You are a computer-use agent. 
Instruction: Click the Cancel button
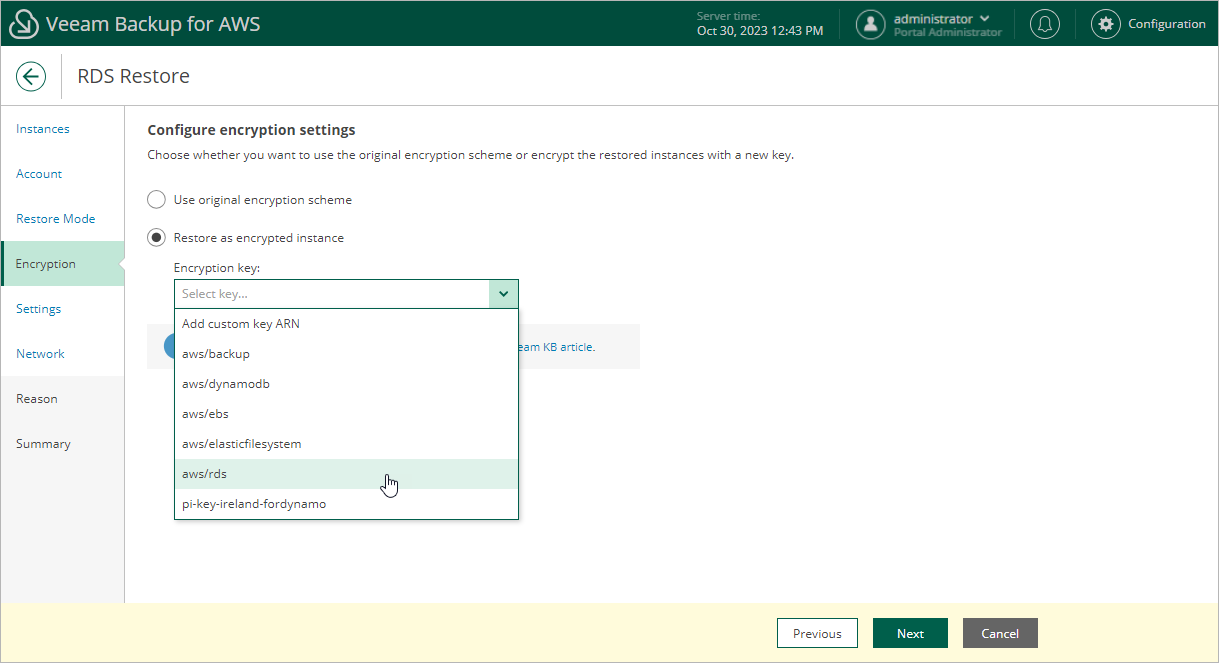click(x=1000, y=633)
